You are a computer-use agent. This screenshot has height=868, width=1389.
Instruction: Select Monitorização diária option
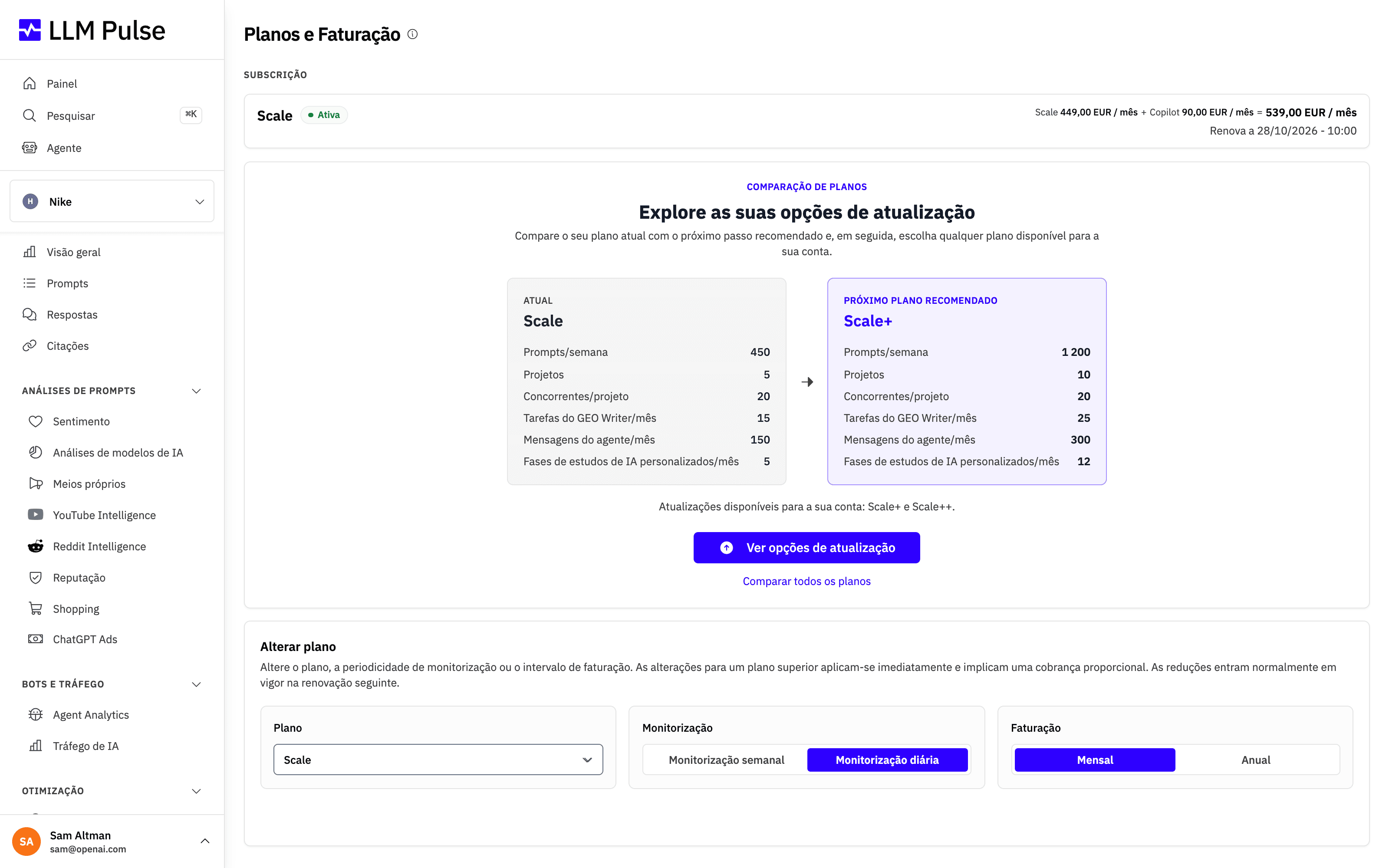[x=887, y=759]
